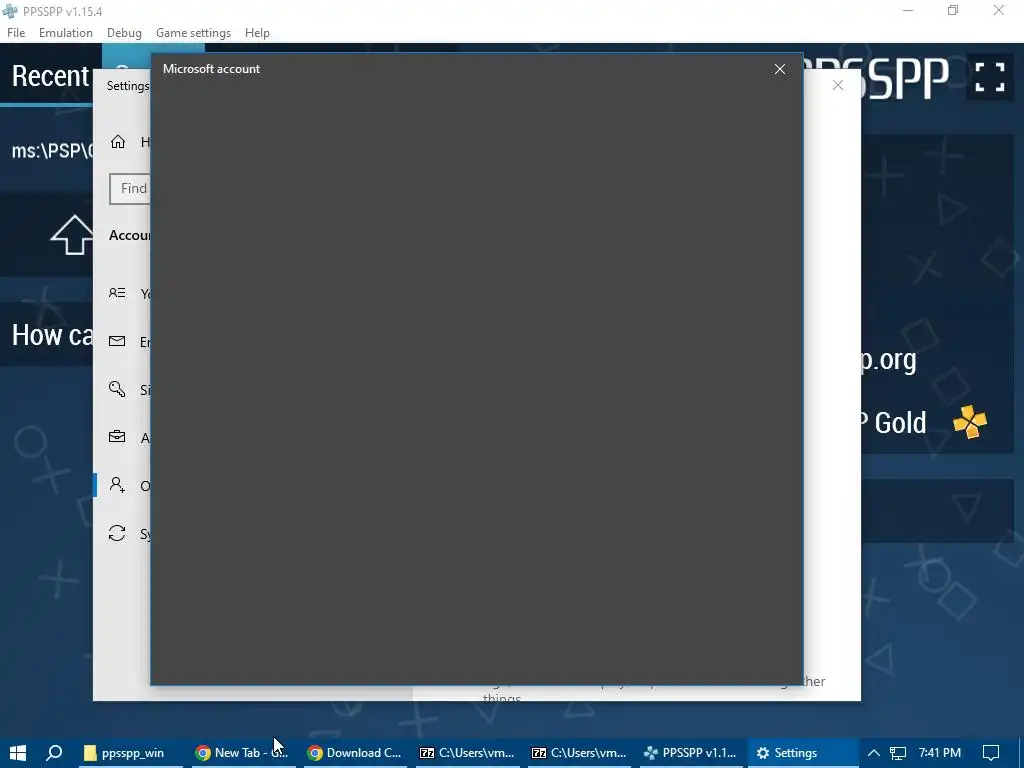Screen dimensions: 1024x768
Task: Close the Microsoft account dialog
Action: point(780,69)
